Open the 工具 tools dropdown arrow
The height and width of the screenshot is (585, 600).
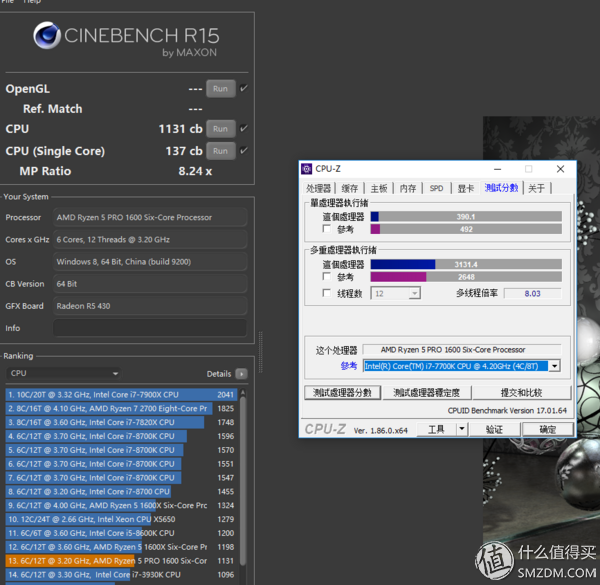[x=462, y=429]
